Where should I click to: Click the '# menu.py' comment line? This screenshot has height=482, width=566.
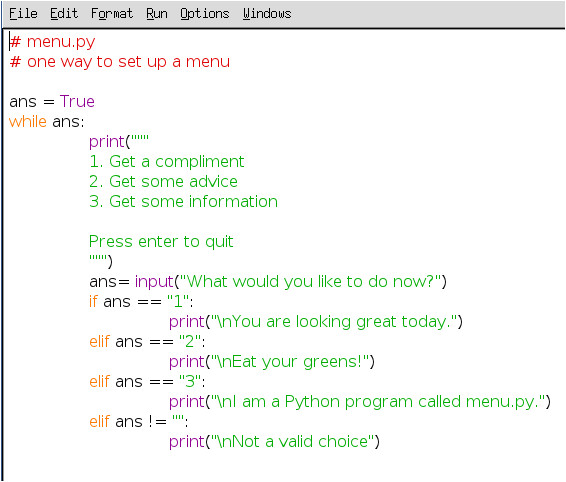coord(53,42)
